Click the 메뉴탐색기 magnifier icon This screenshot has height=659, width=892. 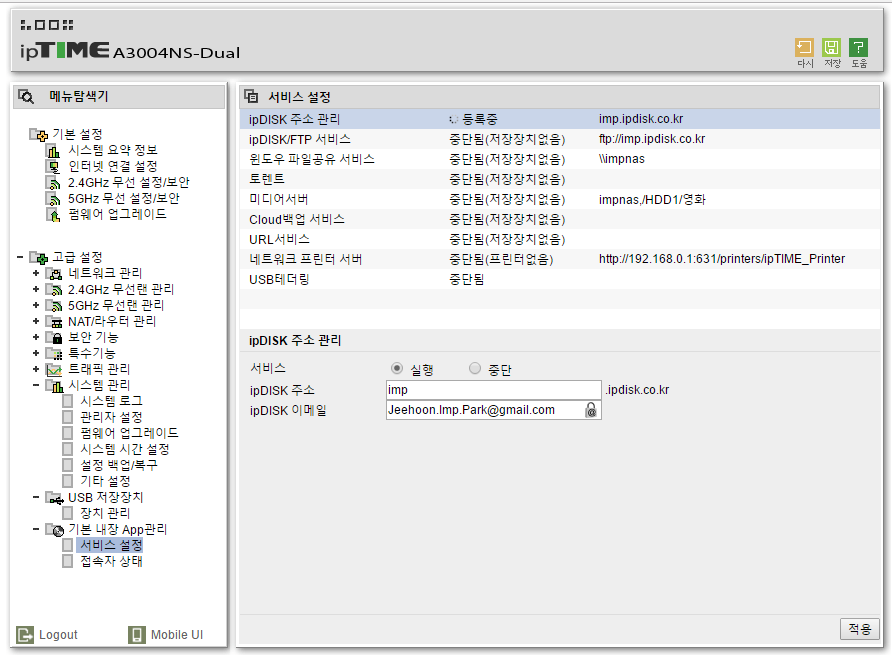[26, 97]
